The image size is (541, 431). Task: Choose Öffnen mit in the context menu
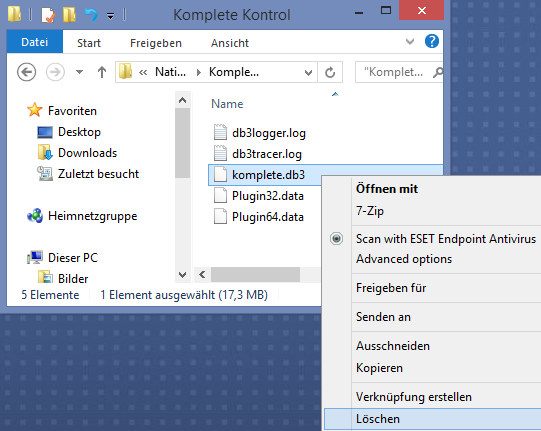tap(387, 189)
